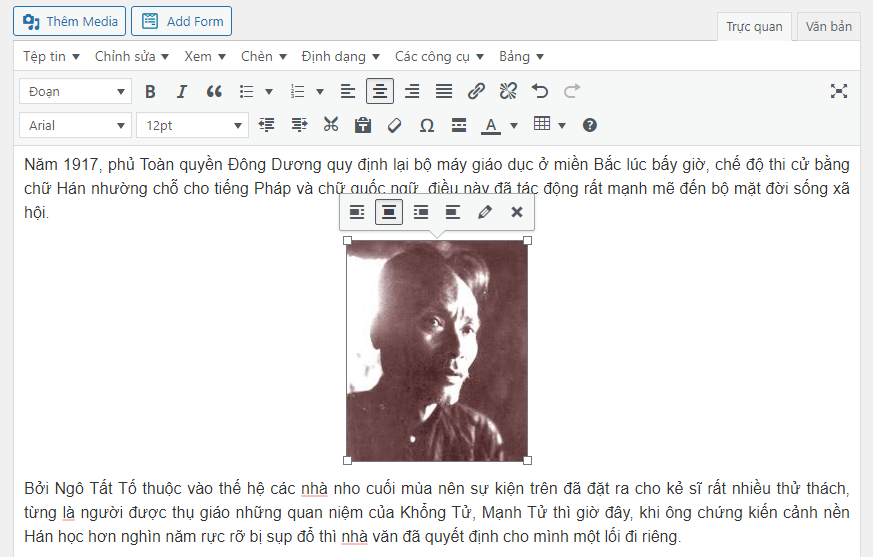Remove the image using X icon

click(517, 212)
